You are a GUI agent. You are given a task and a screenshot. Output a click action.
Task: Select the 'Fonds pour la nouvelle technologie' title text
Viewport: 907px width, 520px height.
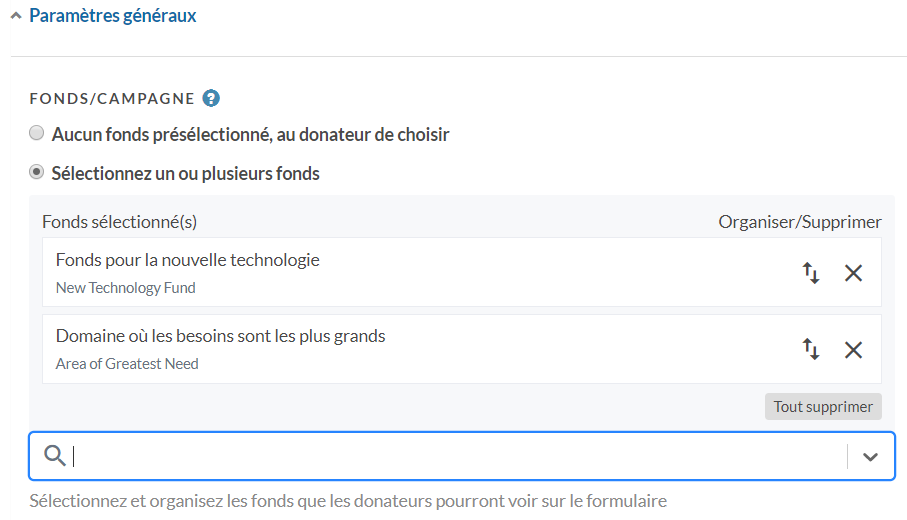188,260
